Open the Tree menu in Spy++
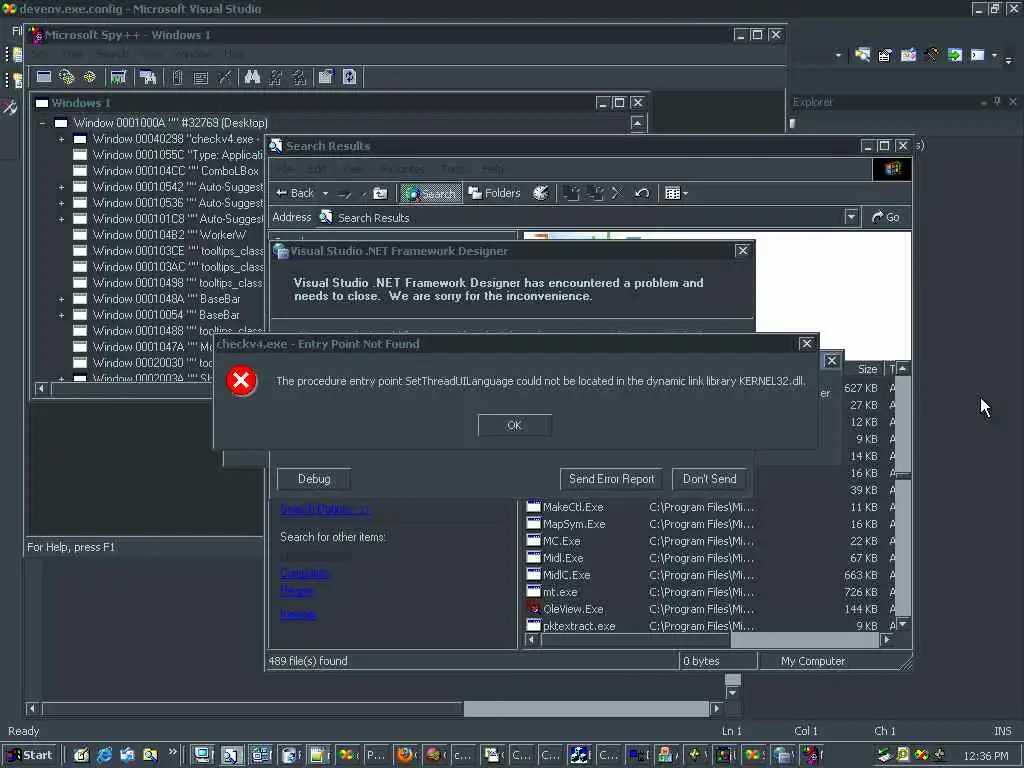 [72, 54]
